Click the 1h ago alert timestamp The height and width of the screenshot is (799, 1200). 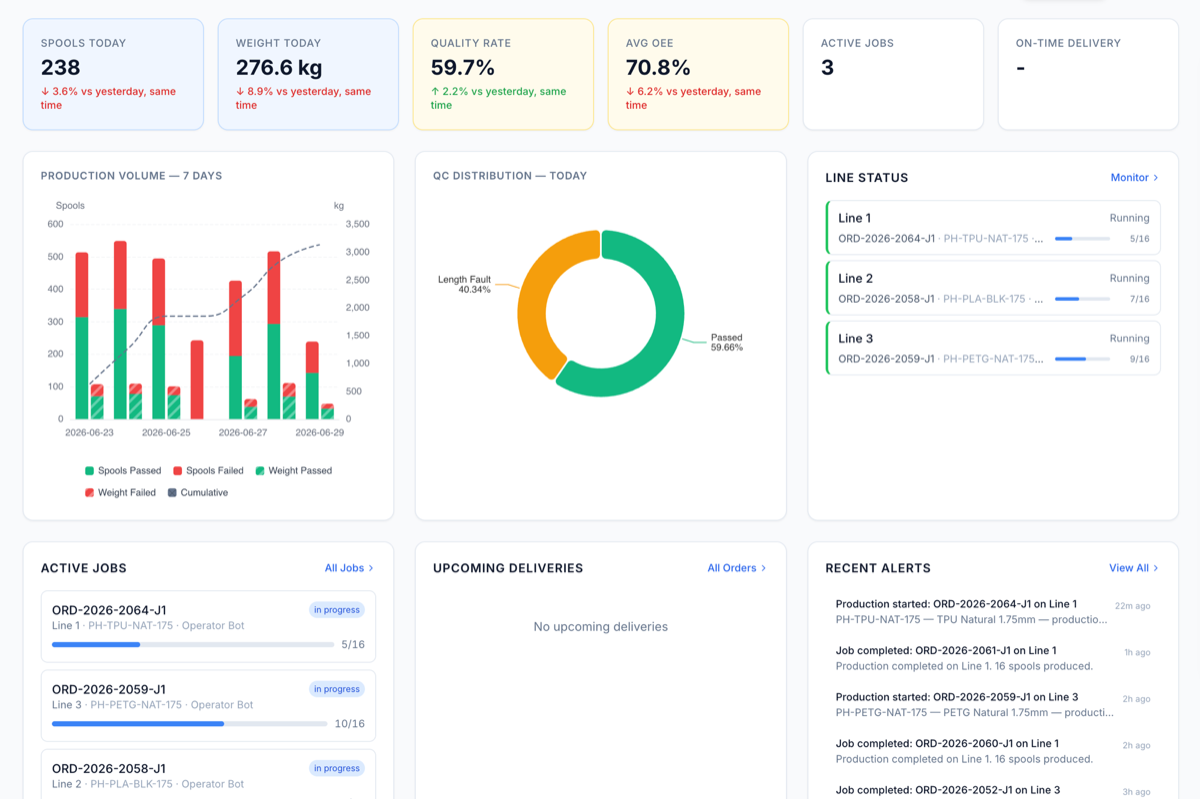(x=1137, y=652)
